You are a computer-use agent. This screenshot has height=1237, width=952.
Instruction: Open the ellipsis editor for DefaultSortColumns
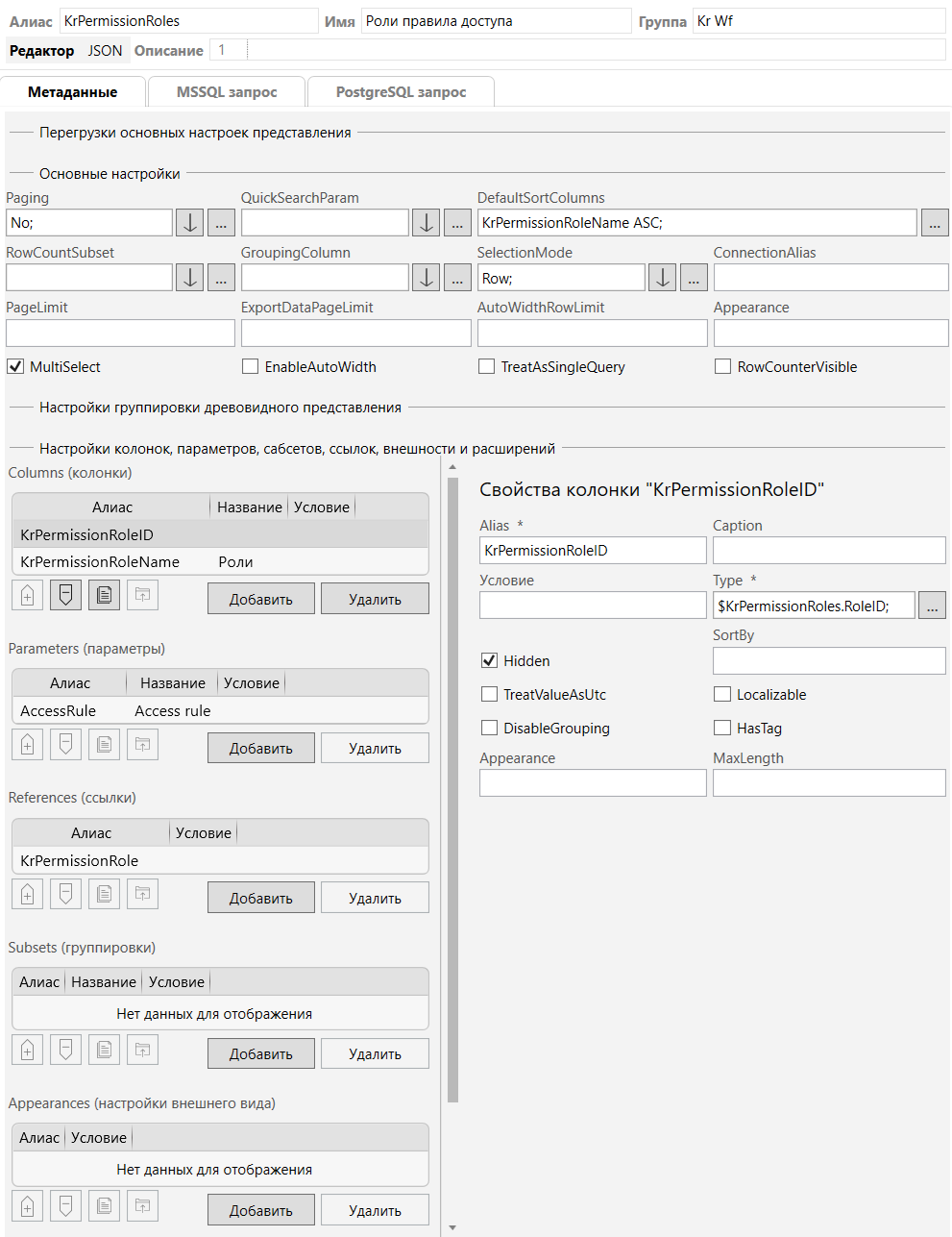pos(935,223)
